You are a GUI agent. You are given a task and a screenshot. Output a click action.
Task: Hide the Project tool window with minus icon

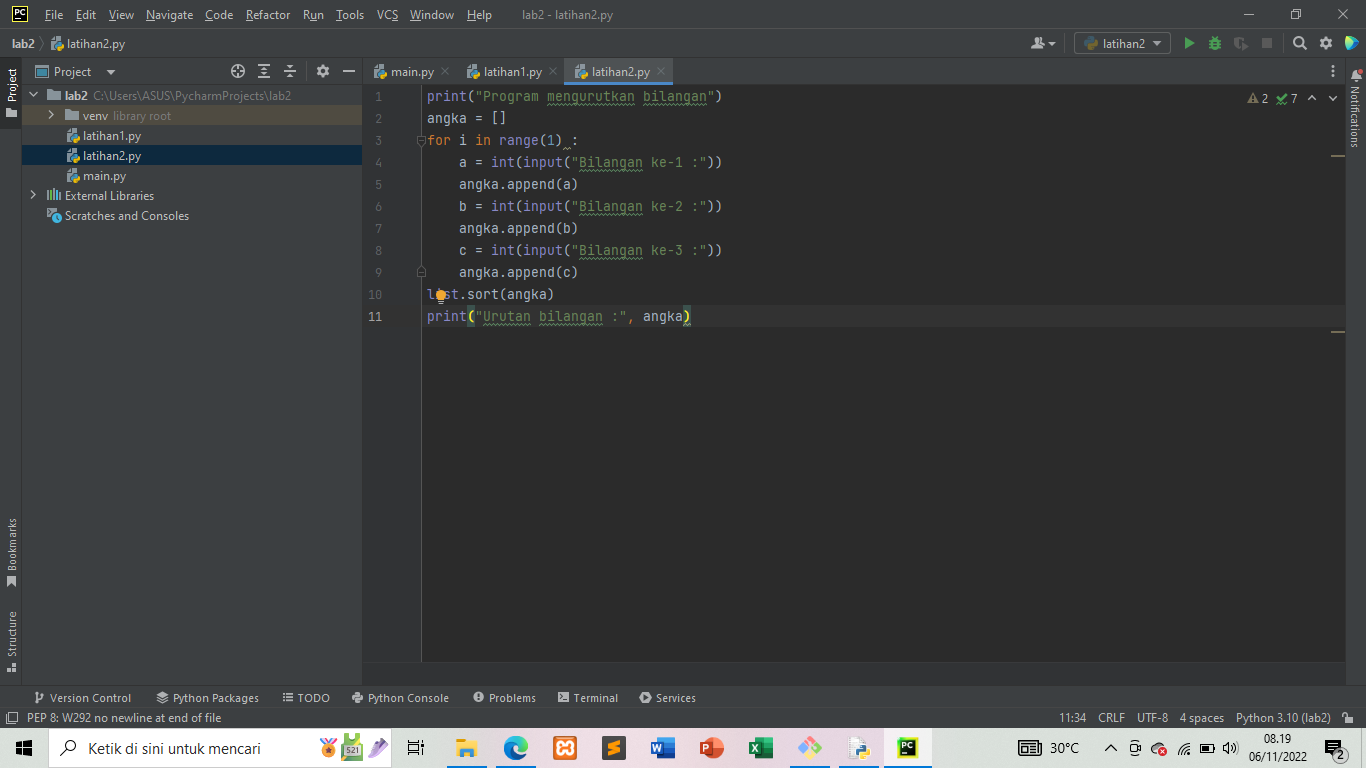pyautogui.click(x=348, y=71)
